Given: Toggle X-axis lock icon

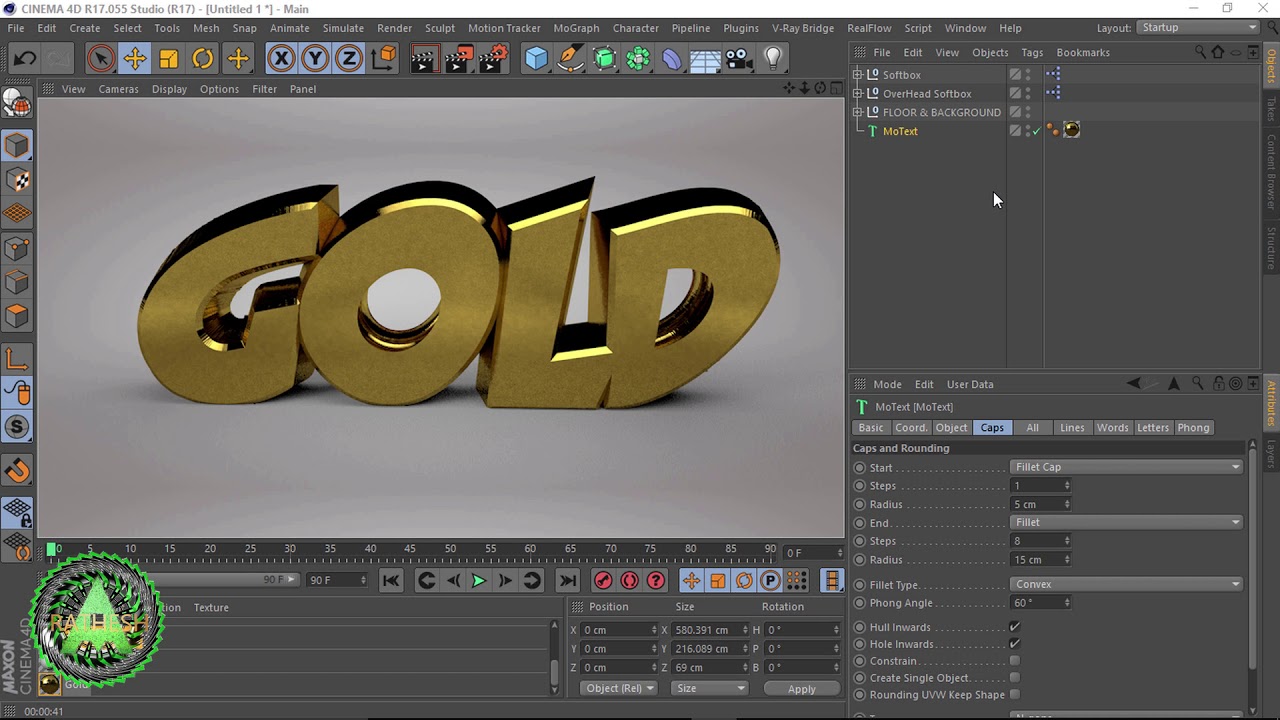Looking at the screenshot, I should [x=281, y=59].
